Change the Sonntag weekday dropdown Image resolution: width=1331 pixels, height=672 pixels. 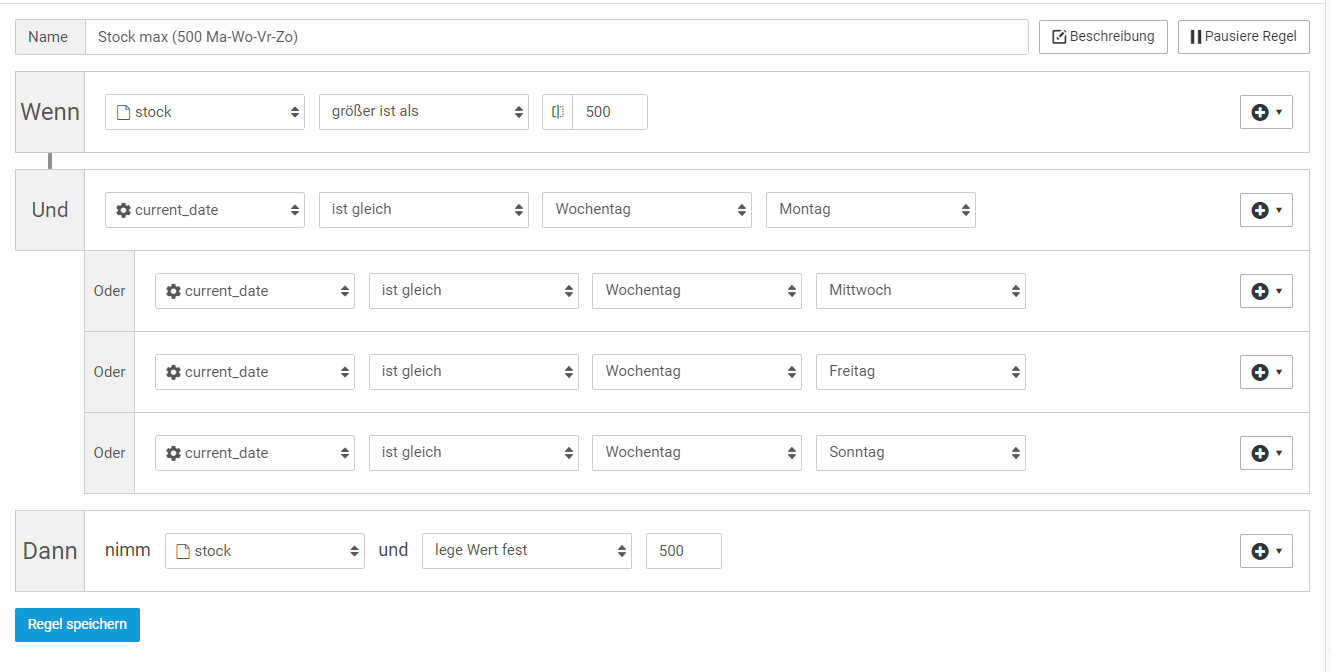921,453
